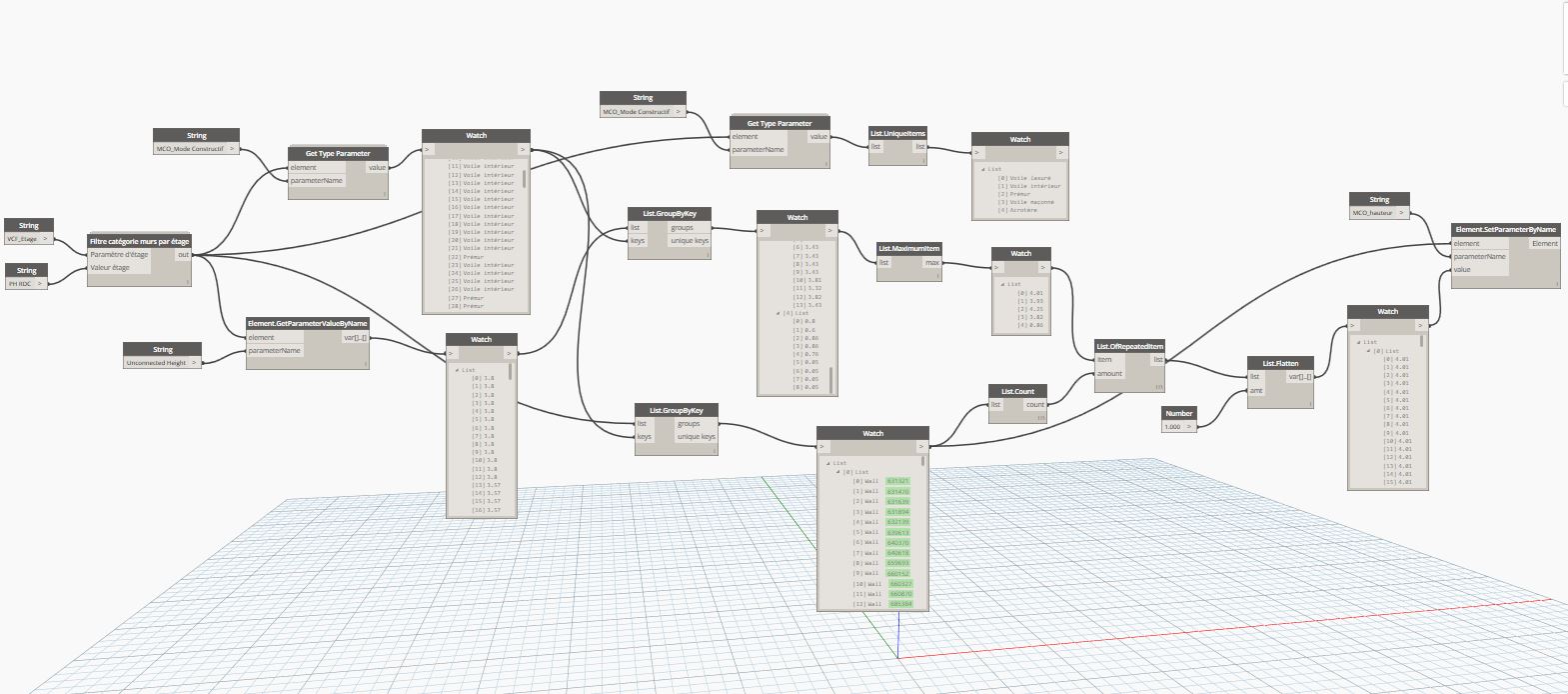Click the lacing indicator on List.Count node

(x=1040, y=417)
